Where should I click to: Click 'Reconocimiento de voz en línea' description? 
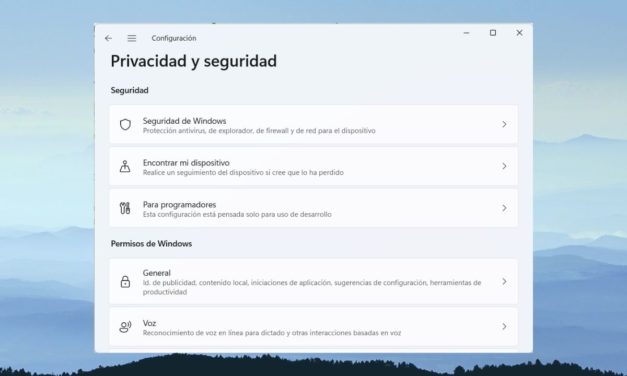[x=272, y=333]
